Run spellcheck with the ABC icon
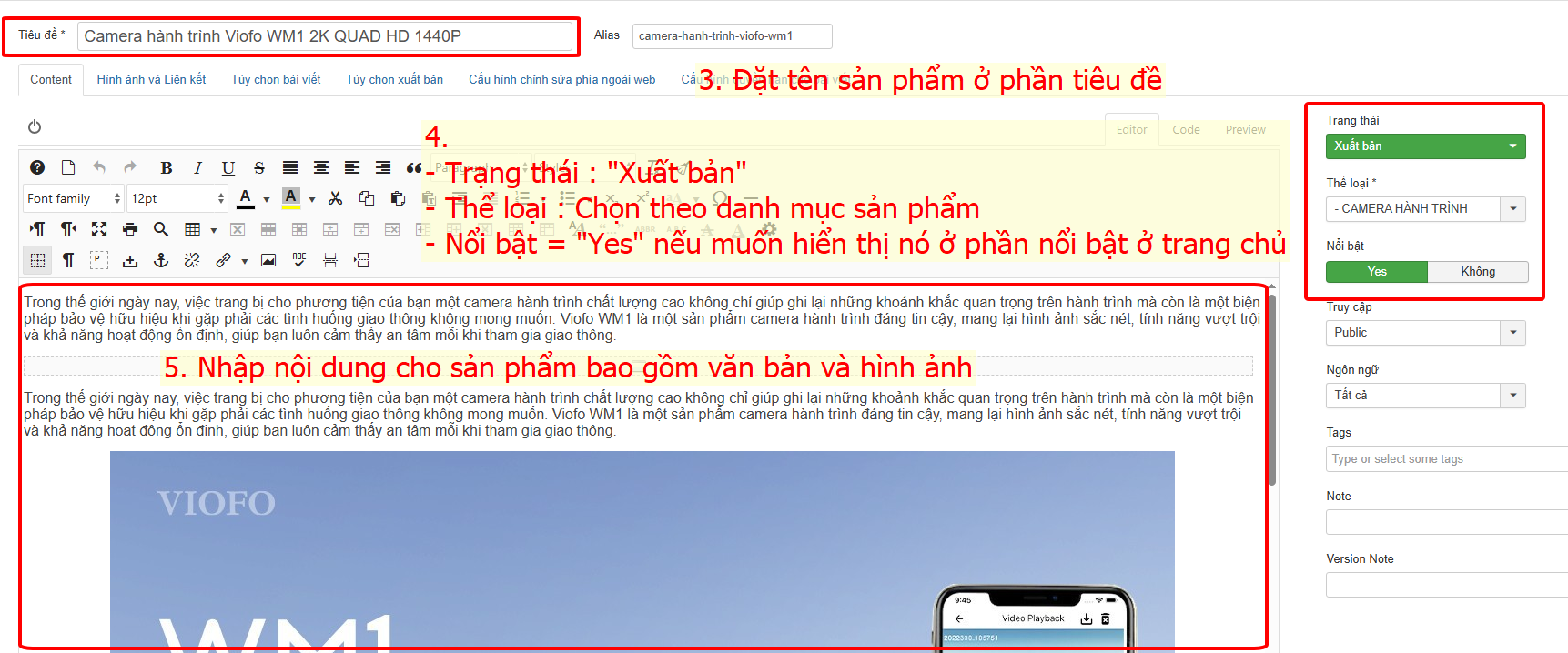This screenshot has height=653, width=1568. tap(299, 260)
